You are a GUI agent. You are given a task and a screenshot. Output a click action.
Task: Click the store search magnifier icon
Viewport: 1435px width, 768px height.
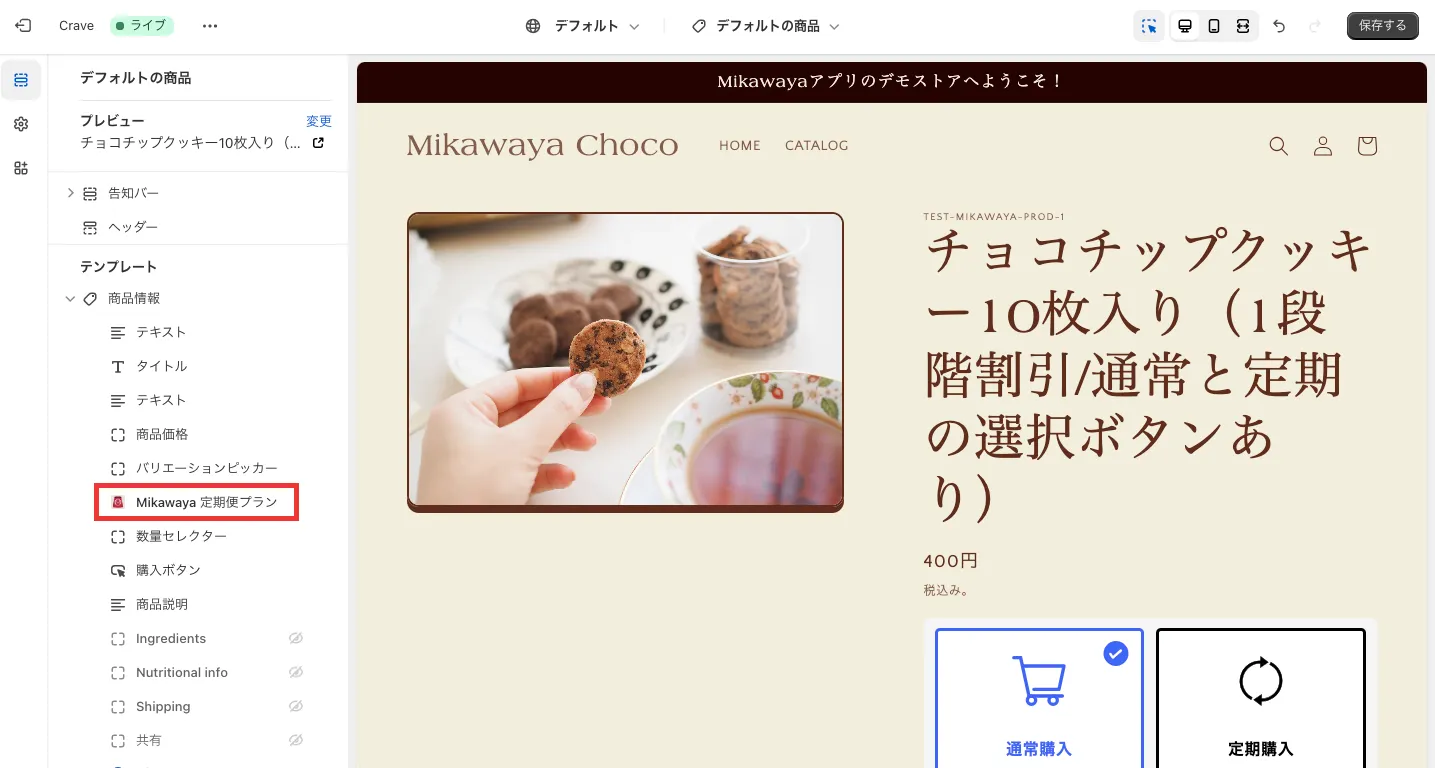(1278, 146)
